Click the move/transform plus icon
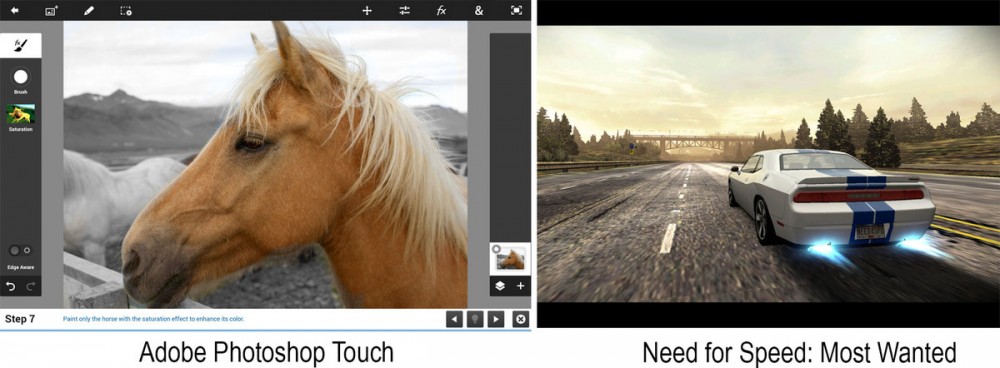Image resolution: width=1000 pixels, height=368 pixels. [x=367, y=10]
